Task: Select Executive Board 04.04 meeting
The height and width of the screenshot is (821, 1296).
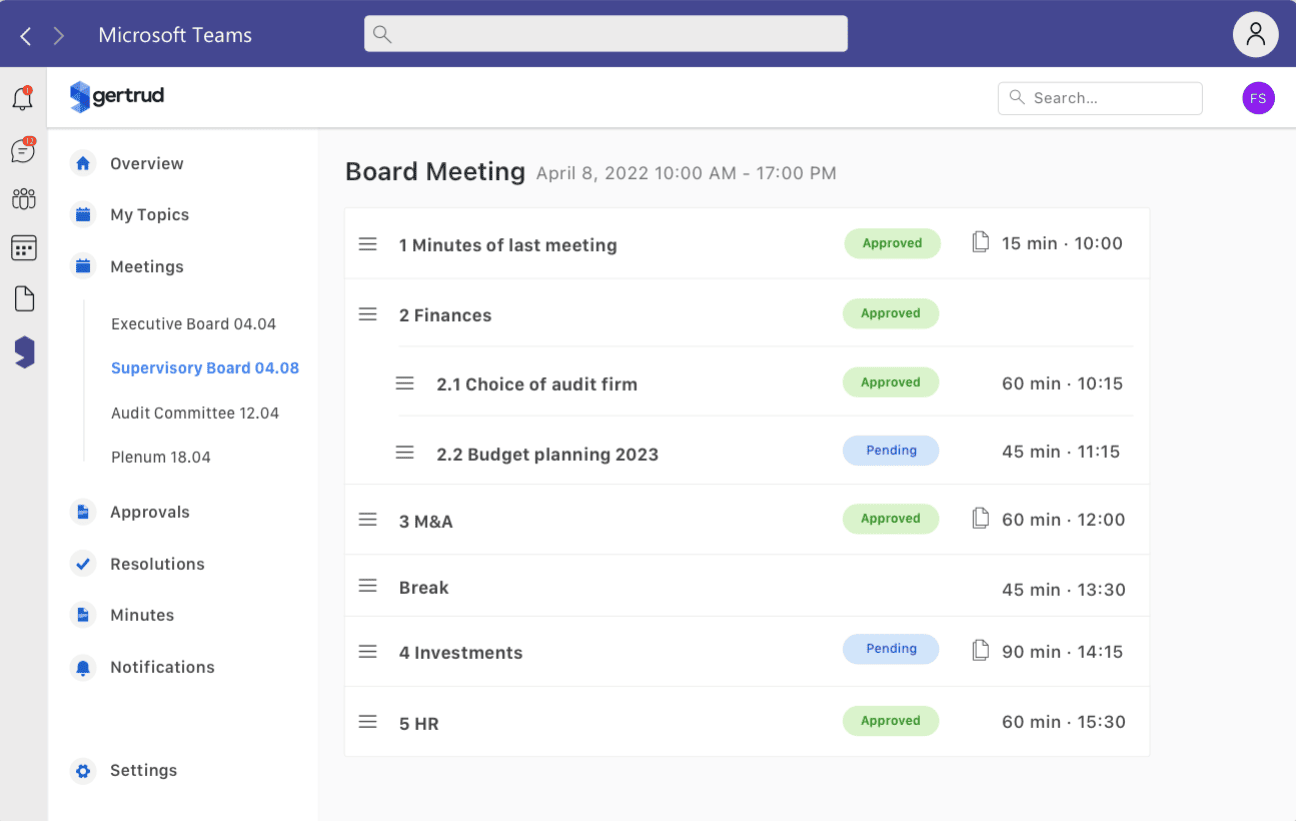Action: (193, 324)
